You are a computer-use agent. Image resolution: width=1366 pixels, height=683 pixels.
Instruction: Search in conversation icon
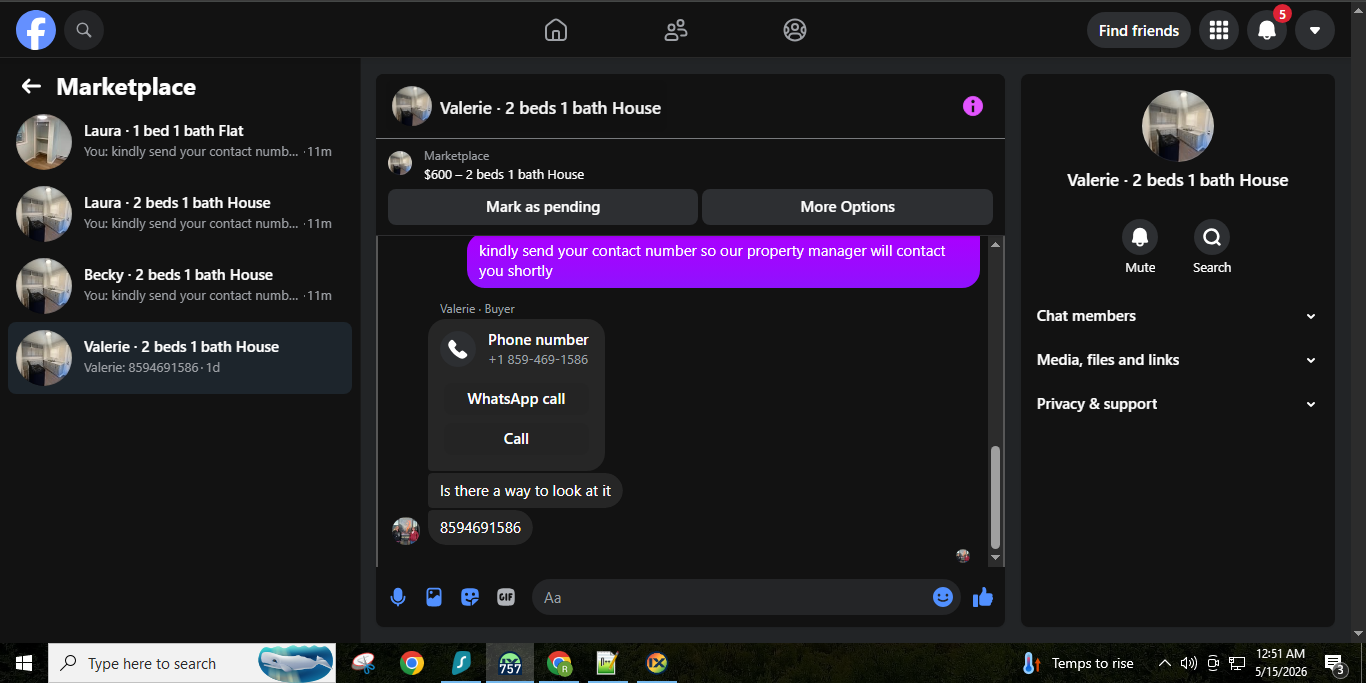click(1212, 237)
